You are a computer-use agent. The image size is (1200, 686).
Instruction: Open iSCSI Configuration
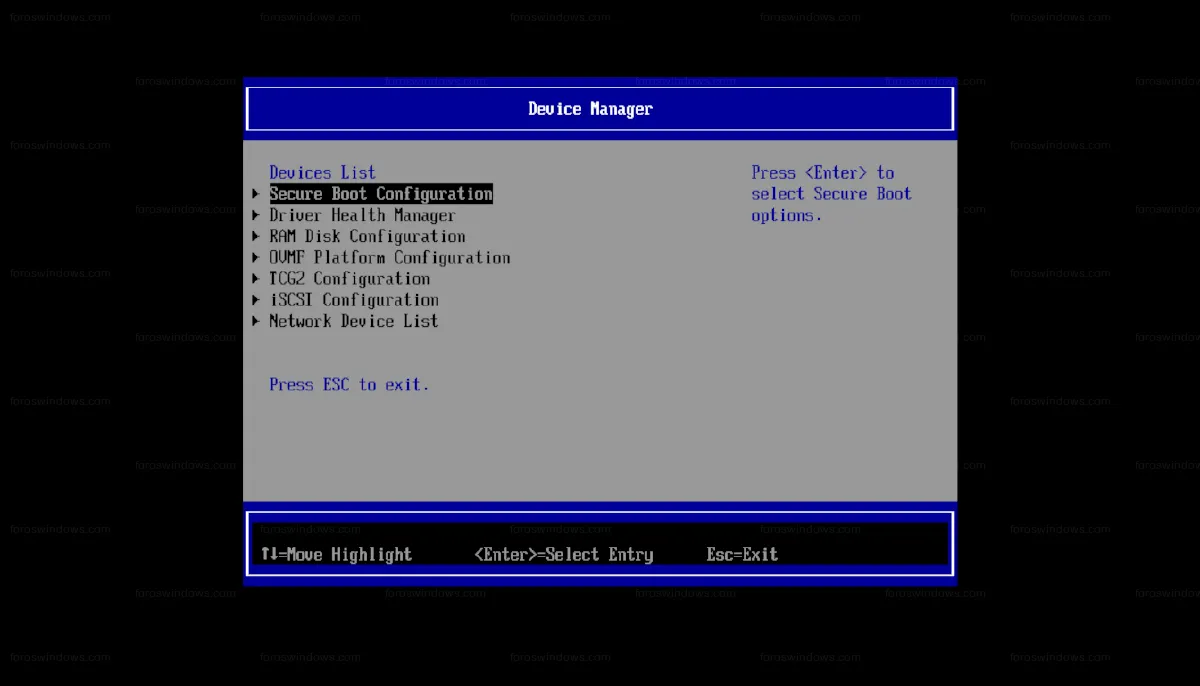coord(354,299)
